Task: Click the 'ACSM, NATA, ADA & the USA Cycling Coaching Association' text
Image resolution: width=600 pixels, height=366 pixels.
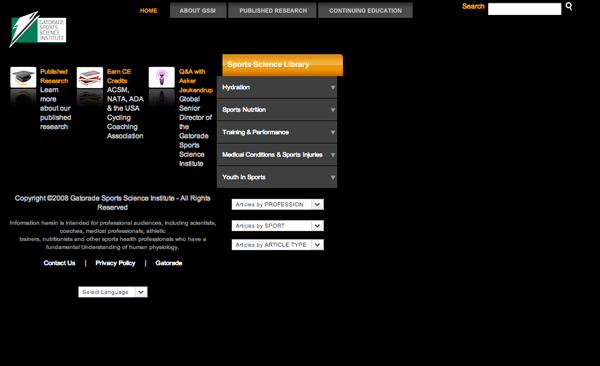Action: click(125, 113)
